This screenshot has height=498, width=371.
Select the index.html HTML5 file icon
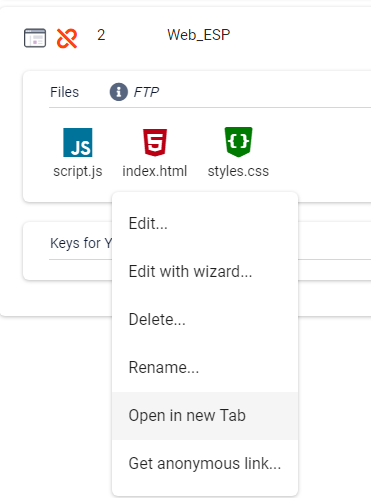coord(155,142)
